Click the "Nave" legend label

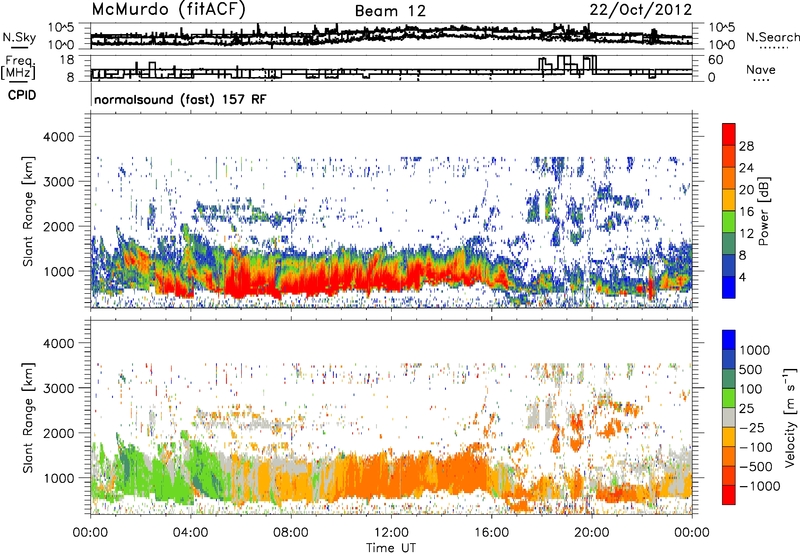pyautogui.click(x=761, y=69)
